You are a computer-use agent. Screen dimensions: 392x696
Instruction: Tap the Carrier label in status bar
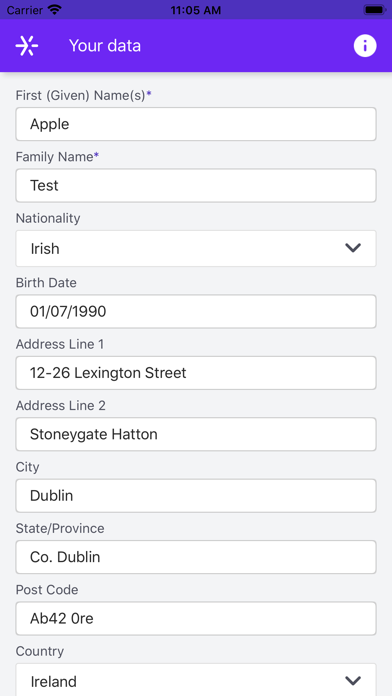(24, 10)
